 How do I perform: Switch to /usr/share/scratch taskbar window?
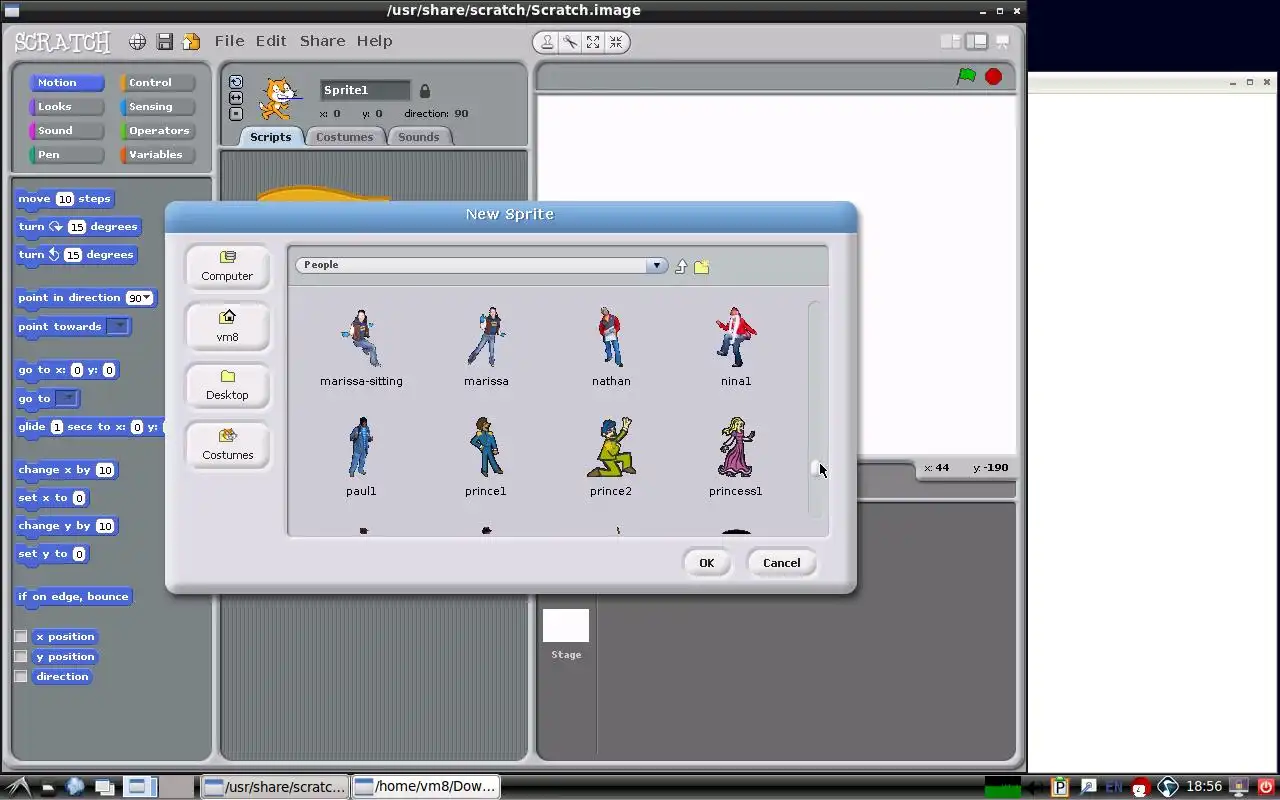point(275,786)
